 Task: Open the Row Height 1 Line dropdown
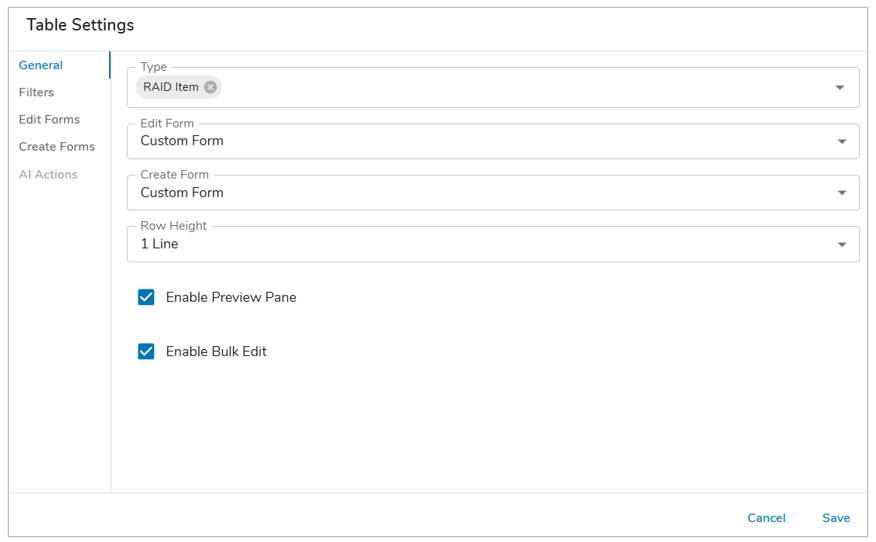tap(493, 244)
